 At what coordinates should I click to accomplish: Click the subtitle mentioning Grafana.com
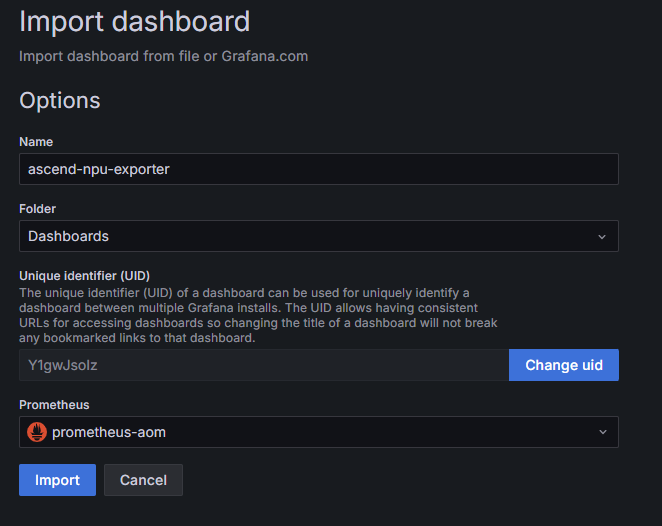pos(163,56)
